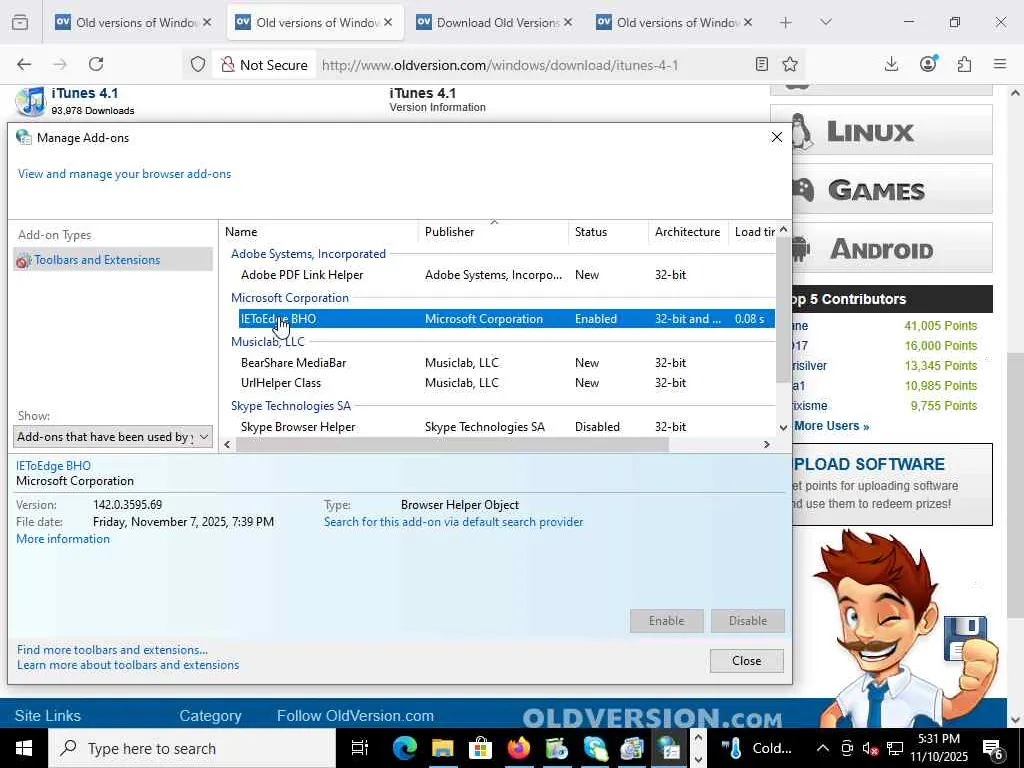This screenshot has height=768, width=1024.
Task: Click the Close button in Manage Add-ons
Action: point(746,661)
